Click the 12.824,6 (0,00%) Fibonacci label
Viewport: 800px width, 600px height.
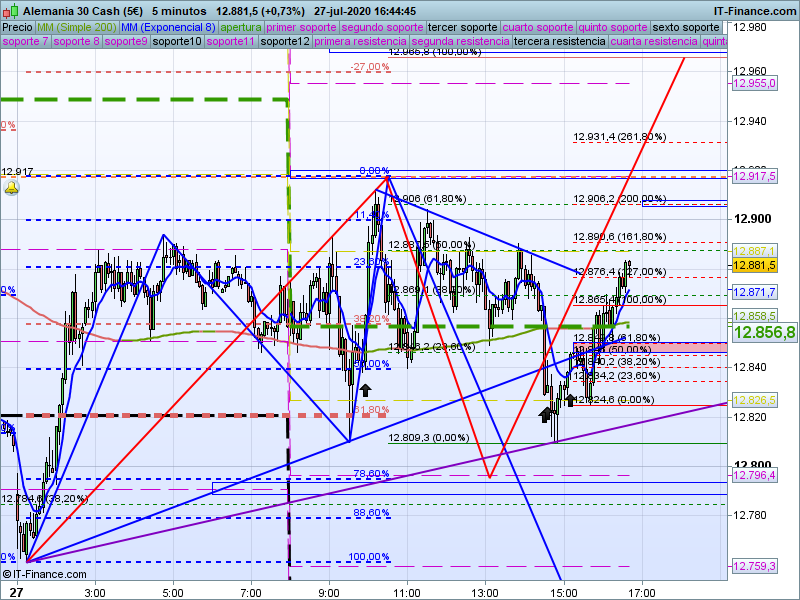pyautogui.click(x=613, y=399)
